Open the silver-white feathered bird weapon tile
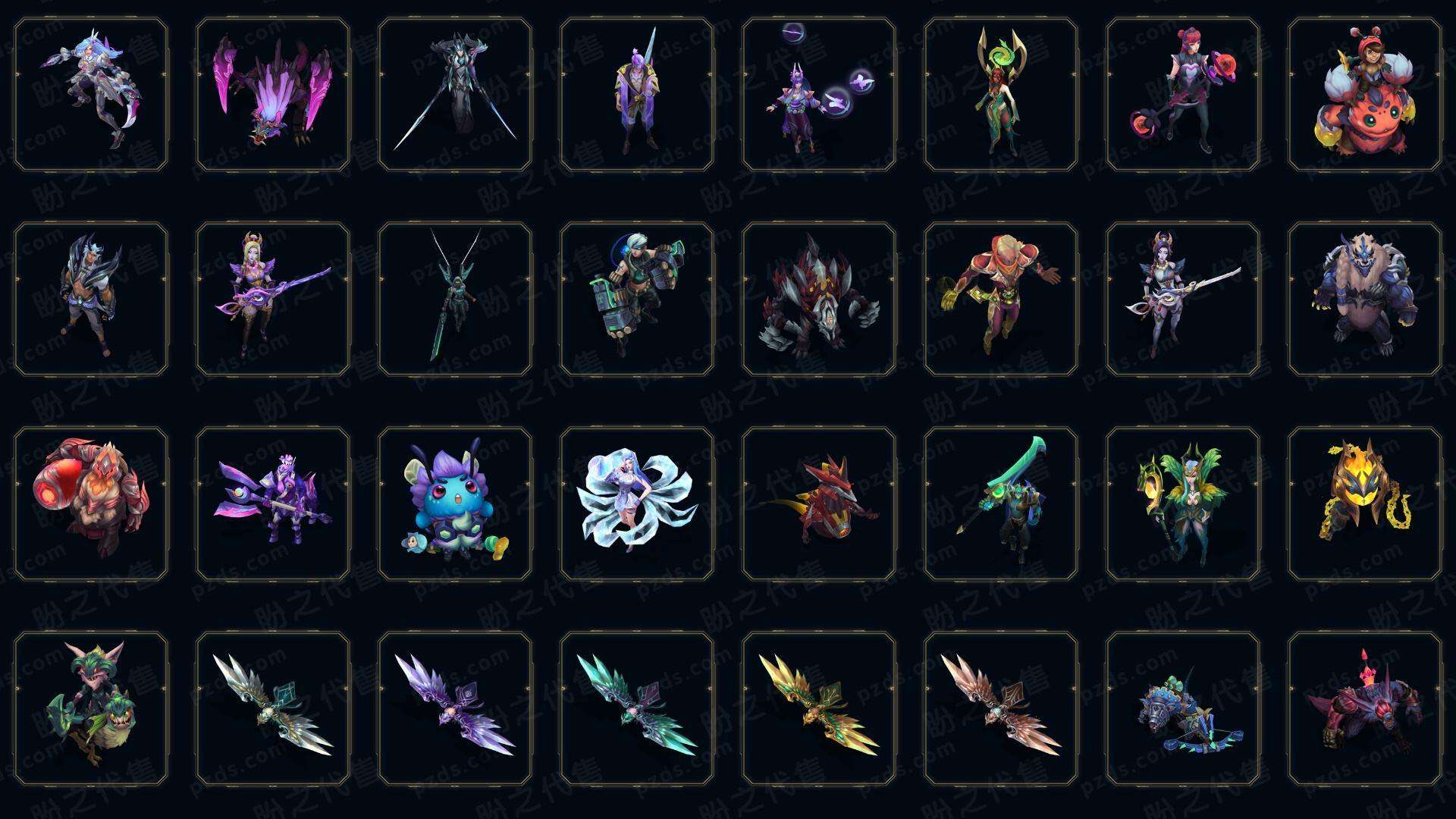This screenshot has width=1456, height=819. (x=273, y=708)
